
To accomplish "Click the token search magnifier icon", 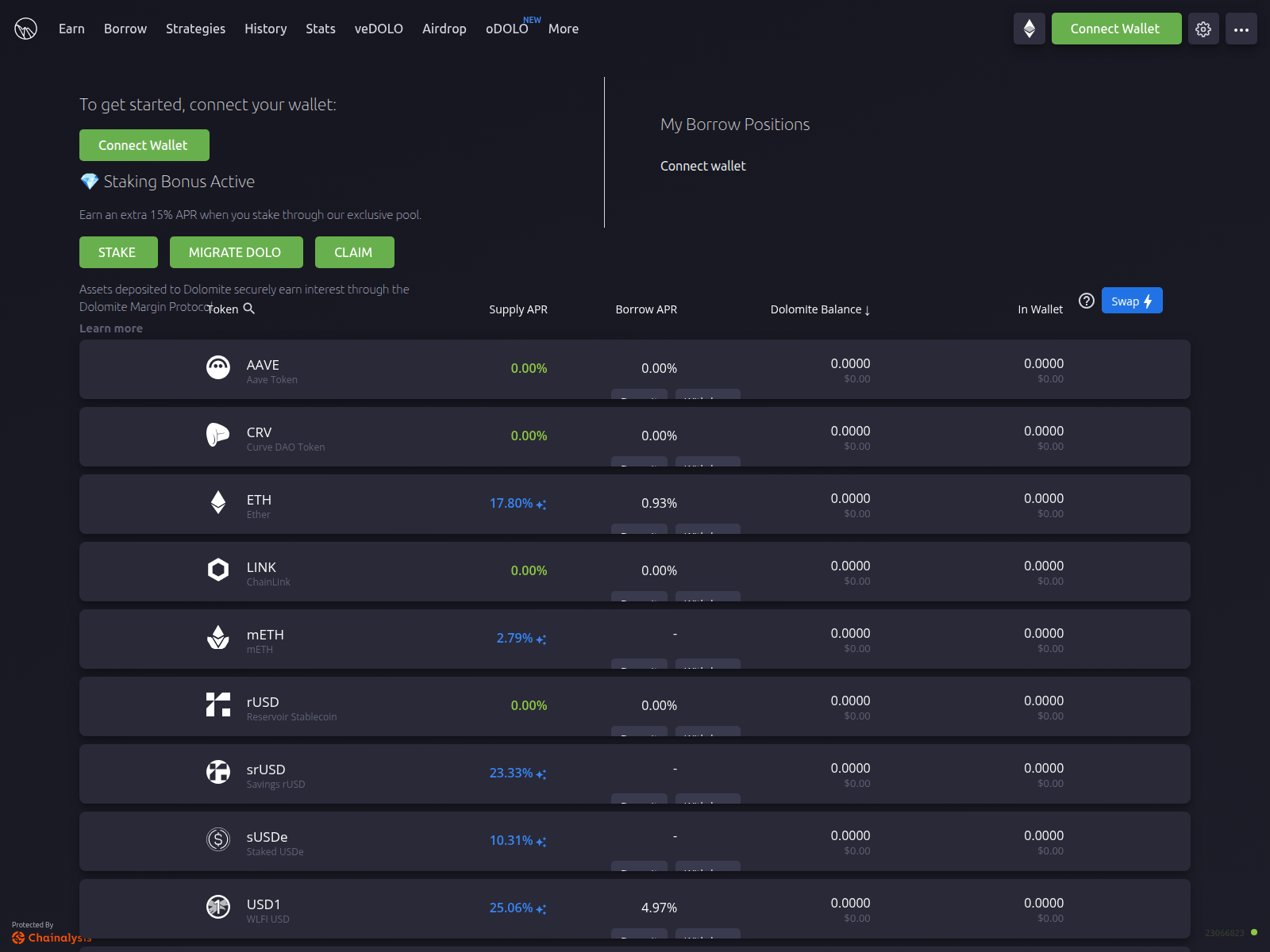I will tap(248, 309).
